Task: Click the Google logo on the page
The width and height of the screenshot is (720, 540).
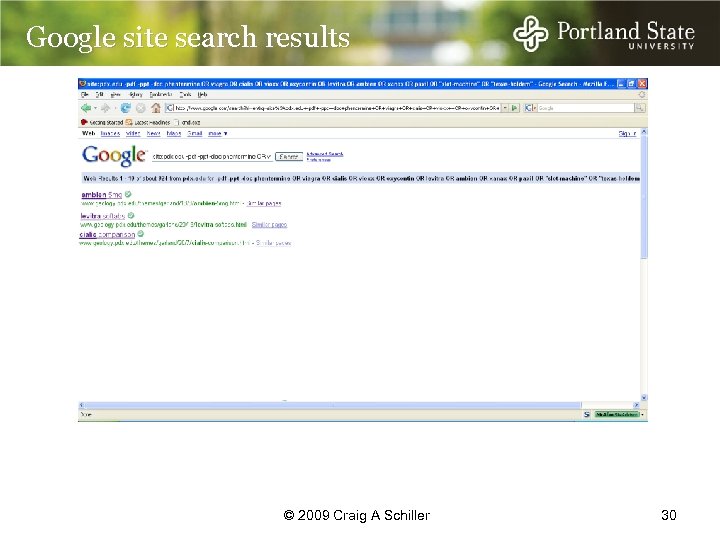Action: click(114, 156)
